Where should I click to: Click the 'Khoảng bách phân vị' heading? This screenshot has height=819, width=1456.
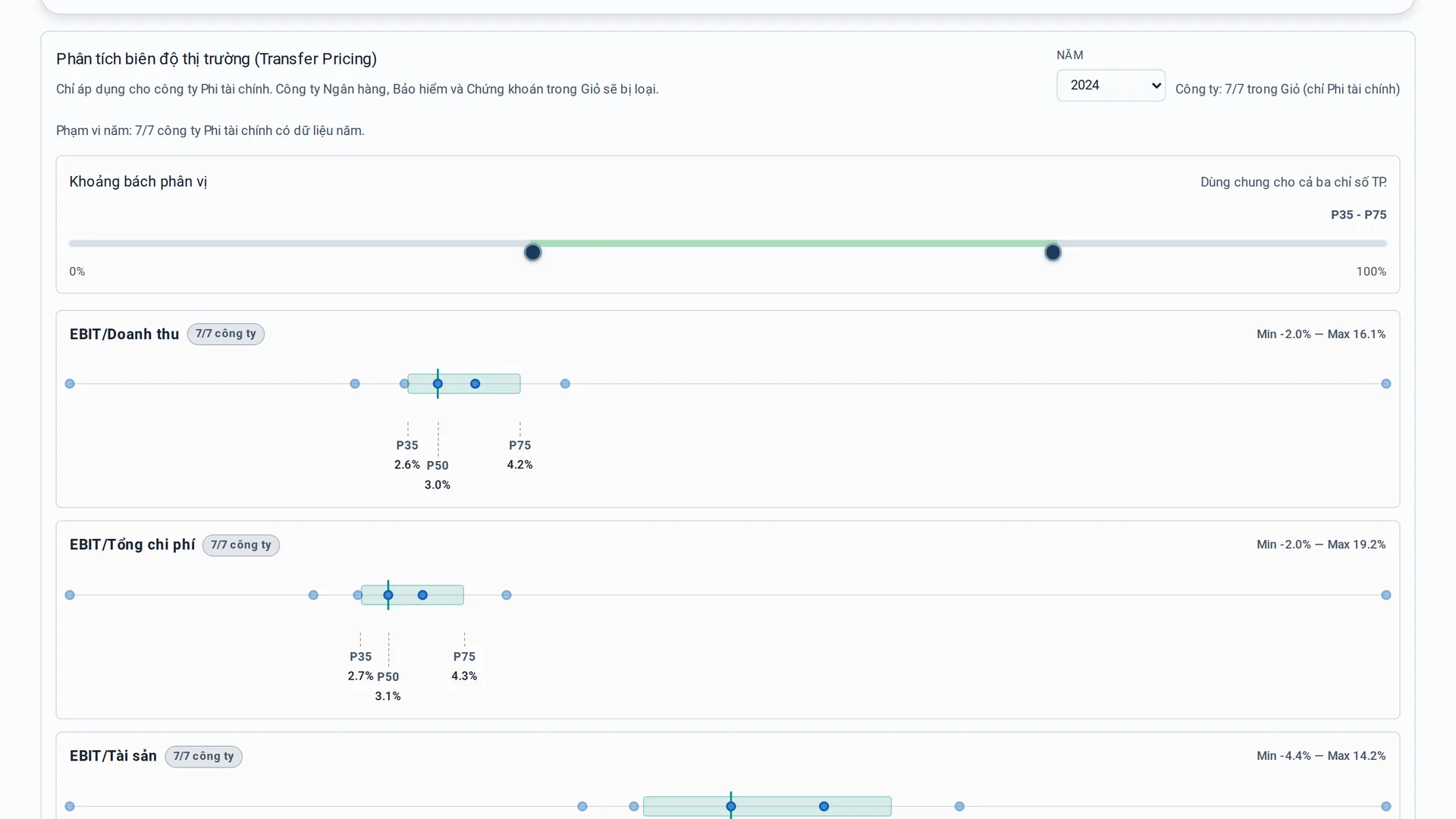point(138,182)
